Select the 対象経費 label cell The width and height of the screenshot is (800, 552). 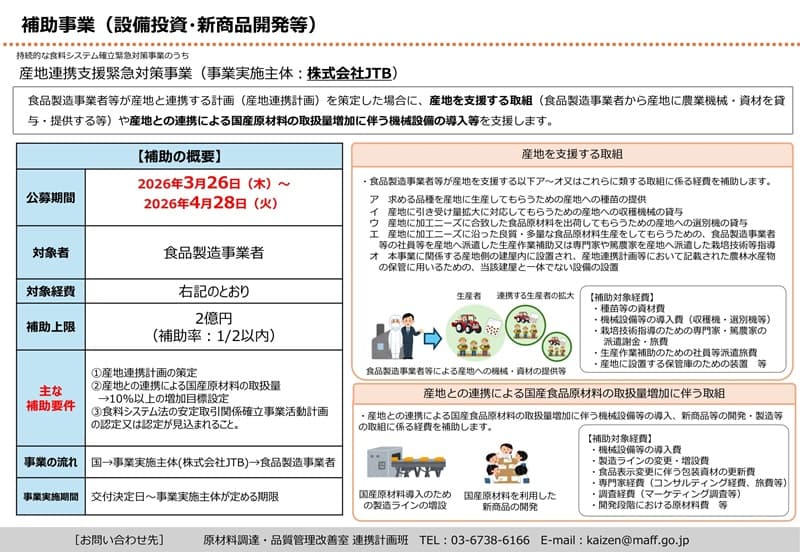pos(51,291)
